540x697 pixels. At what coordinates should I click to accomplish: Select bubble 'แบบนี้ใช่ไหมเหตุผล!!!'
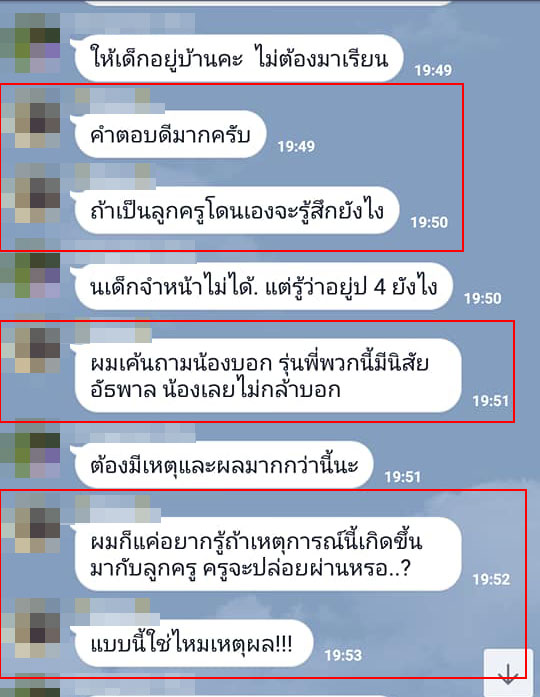pyautogui.click(x=194, y=643)
